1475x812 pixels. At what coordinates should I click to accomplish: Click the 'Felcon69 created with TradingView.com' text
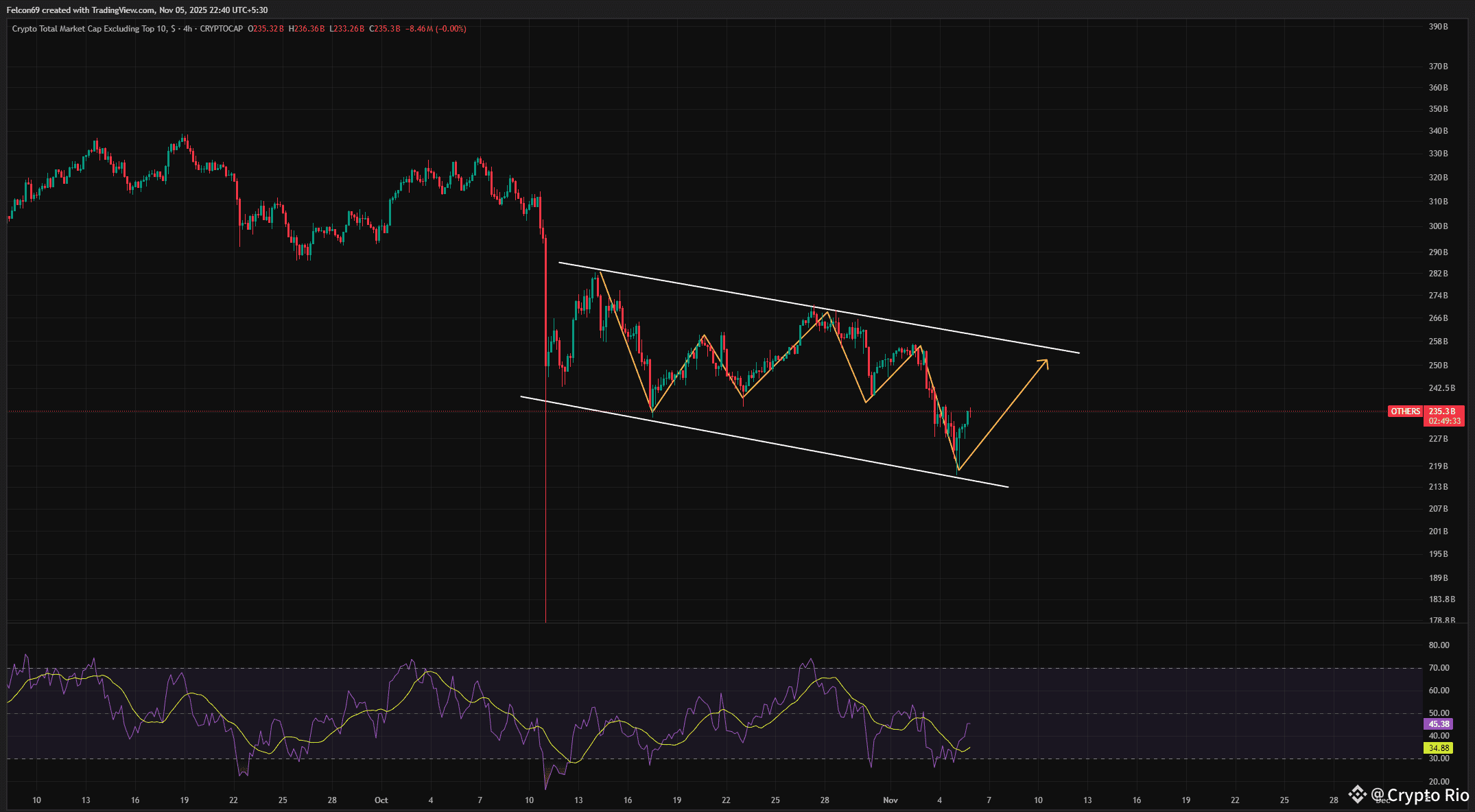coord(80,10)
